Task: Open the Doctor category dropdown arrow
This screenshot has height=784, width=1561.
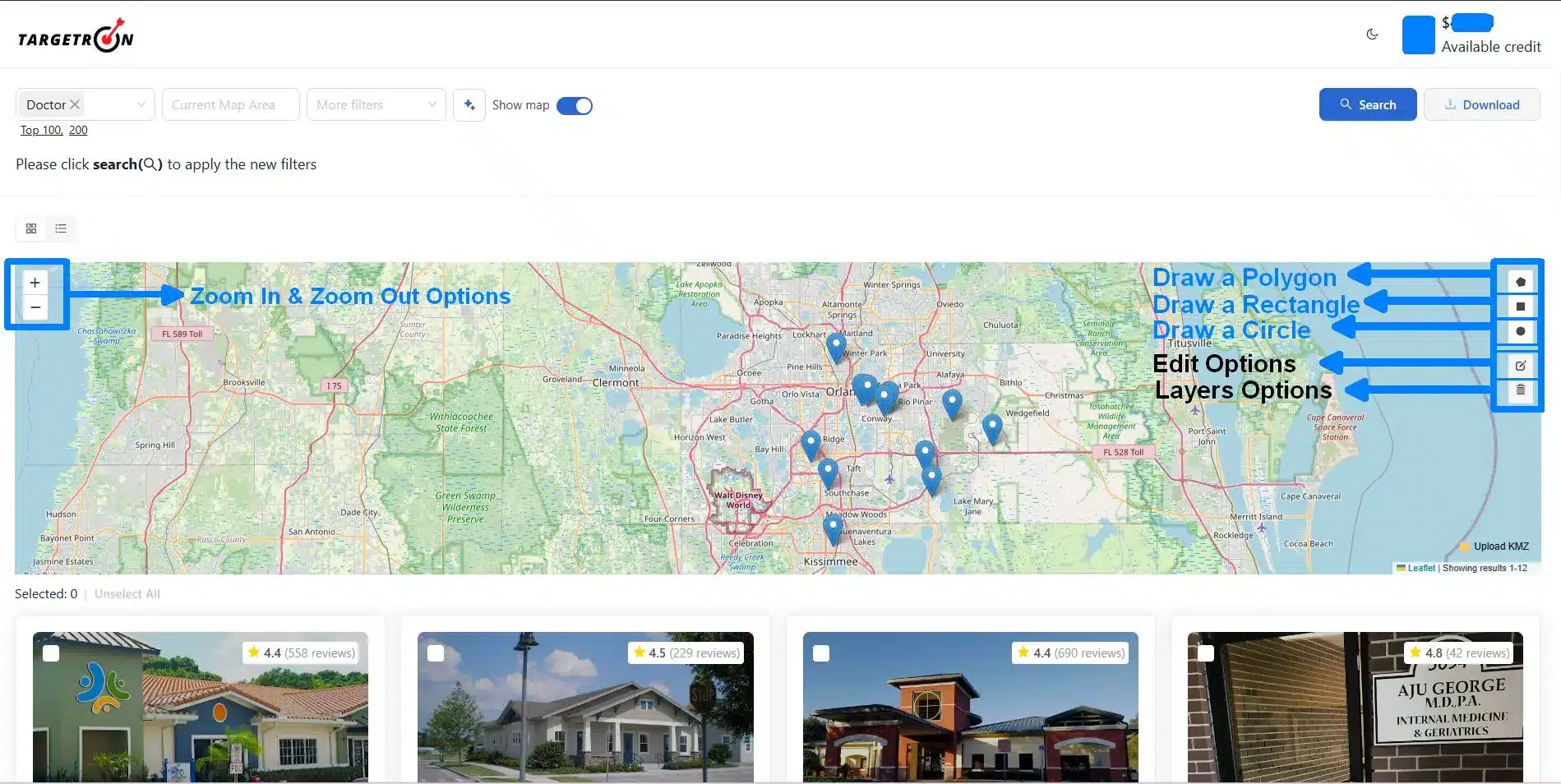Action: [x=141, y=105]
